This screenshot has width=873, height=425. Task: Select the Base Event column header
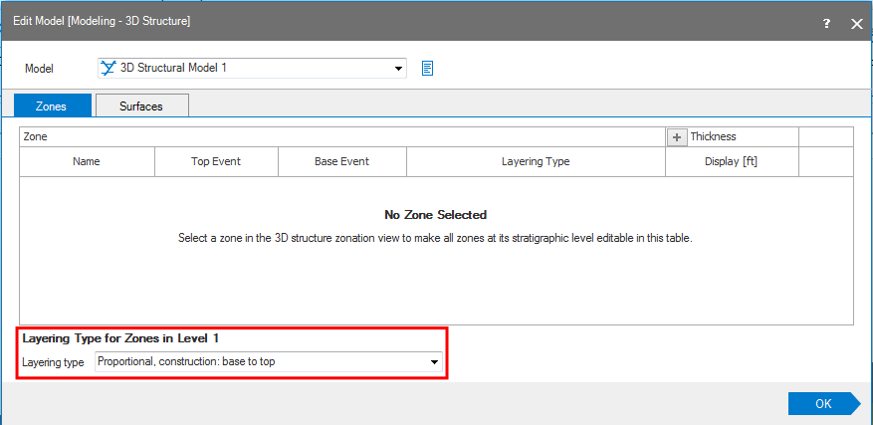(342, 161)
